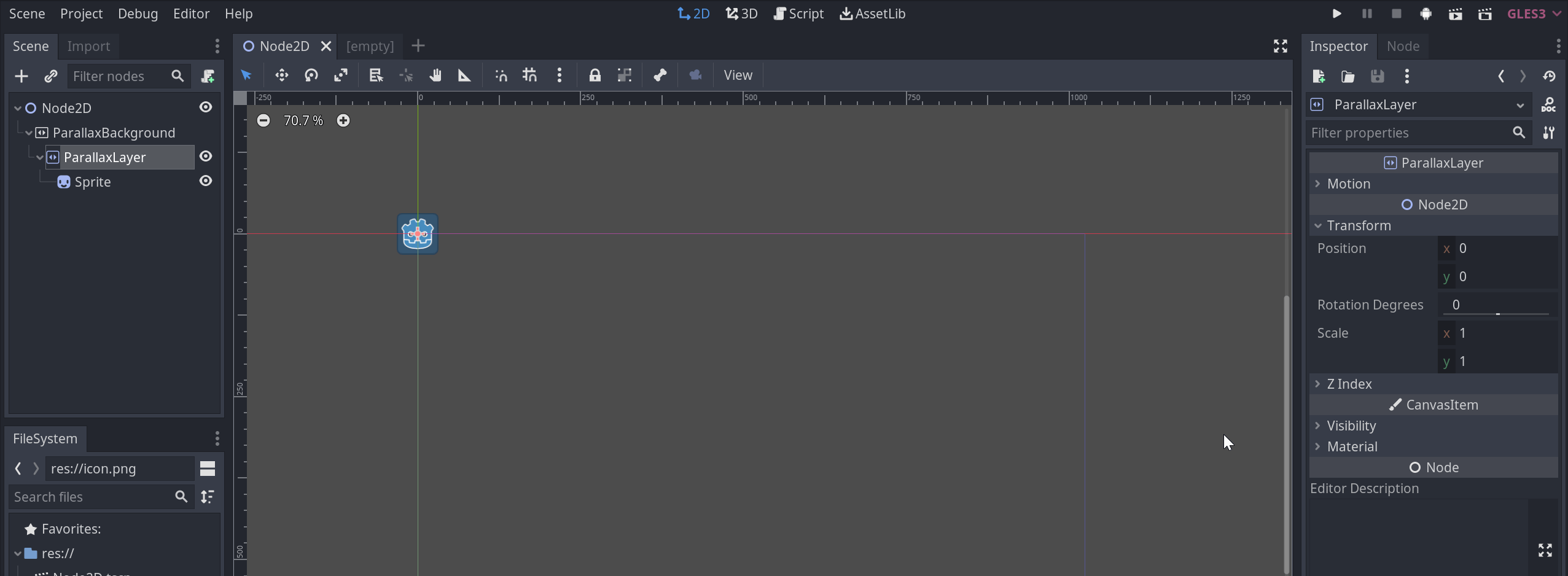
Task: Lock the selected node
Action: click(595, 75)
